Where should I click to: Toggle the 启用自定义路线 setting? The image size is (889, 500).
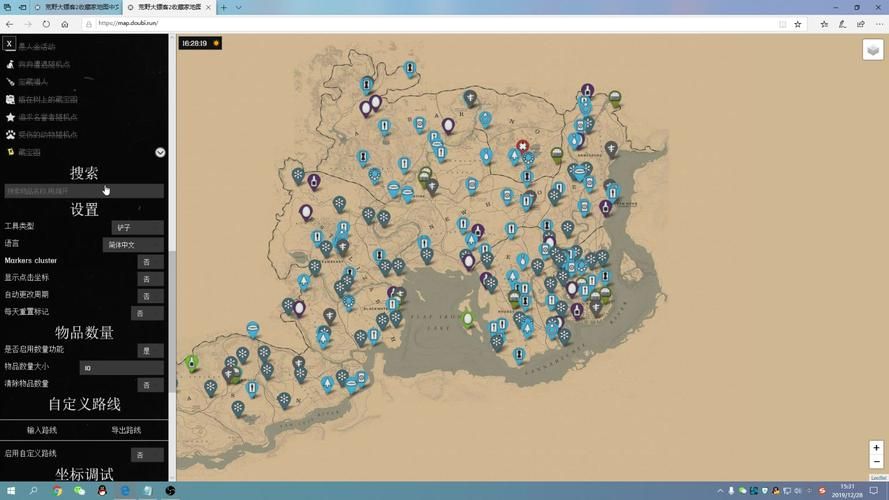[x=147, y=454]
